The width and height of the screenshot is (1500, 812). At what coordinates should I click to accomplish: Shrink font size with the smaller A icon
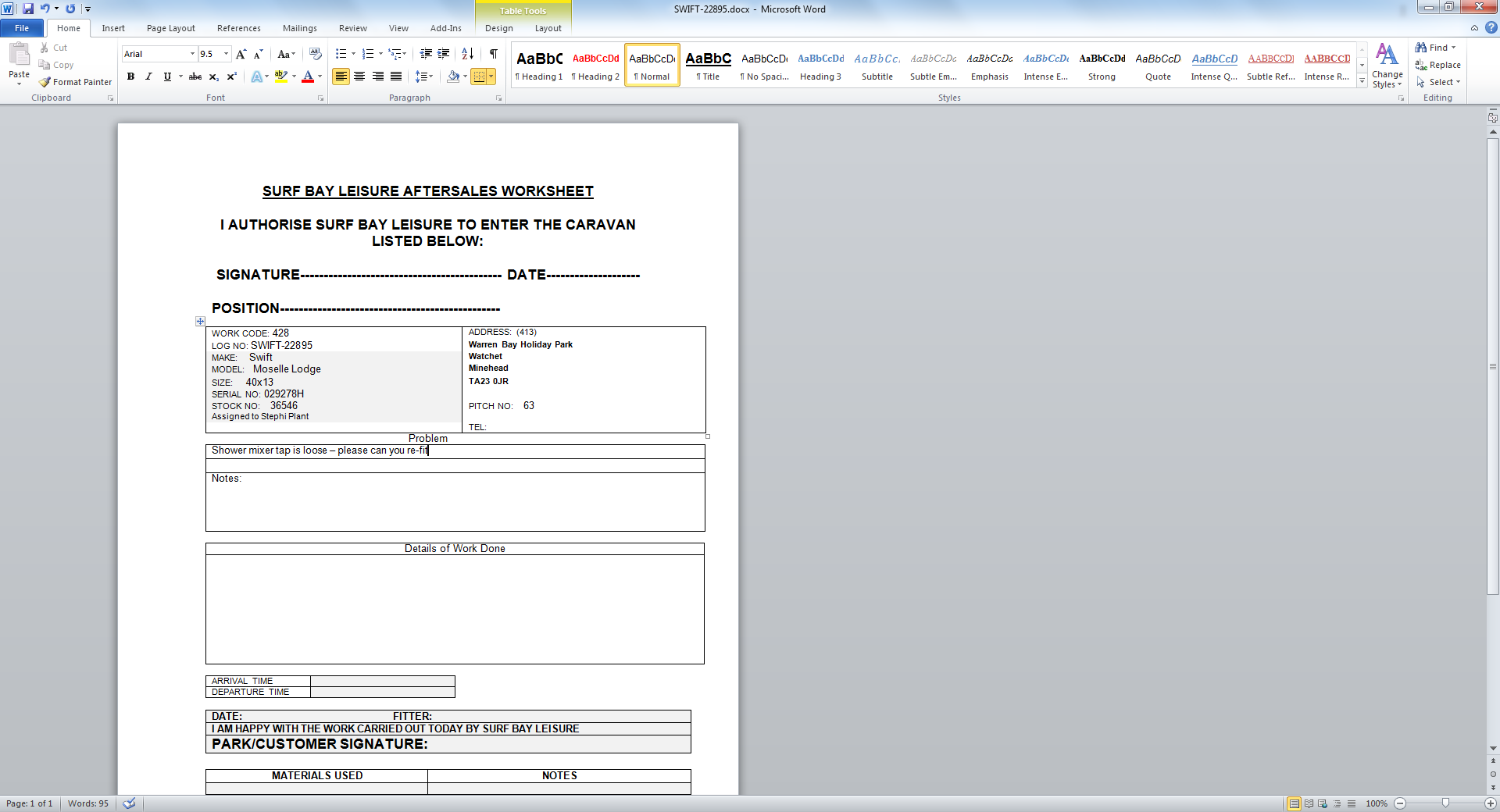[258, 54]
